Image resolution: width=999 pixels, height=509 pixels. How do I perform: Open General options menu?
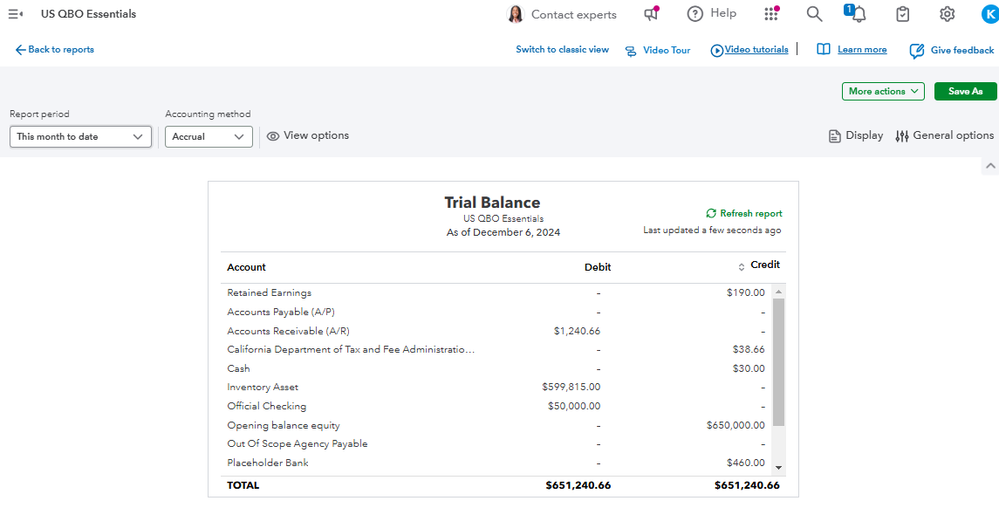point(944,136)
